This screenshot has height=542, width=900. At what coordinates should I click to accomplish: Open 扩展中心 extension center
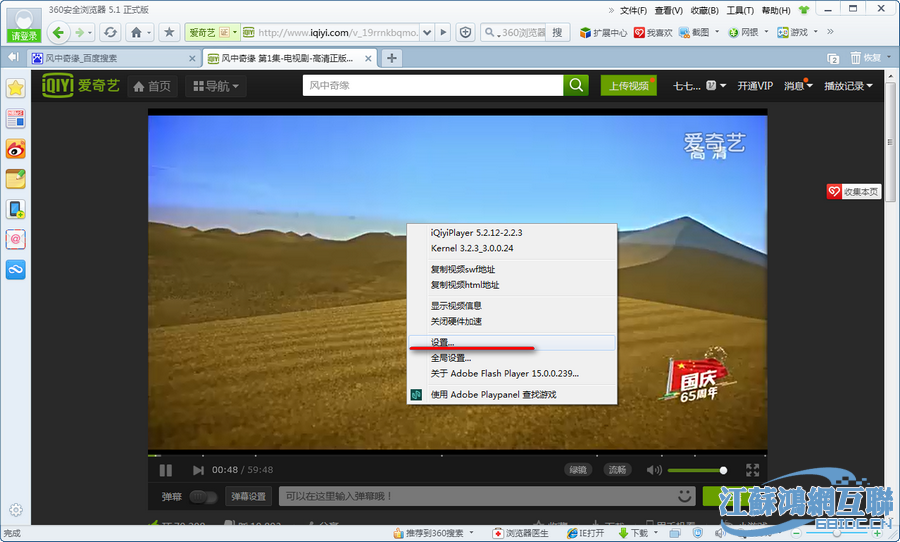(x=603, y=33)
